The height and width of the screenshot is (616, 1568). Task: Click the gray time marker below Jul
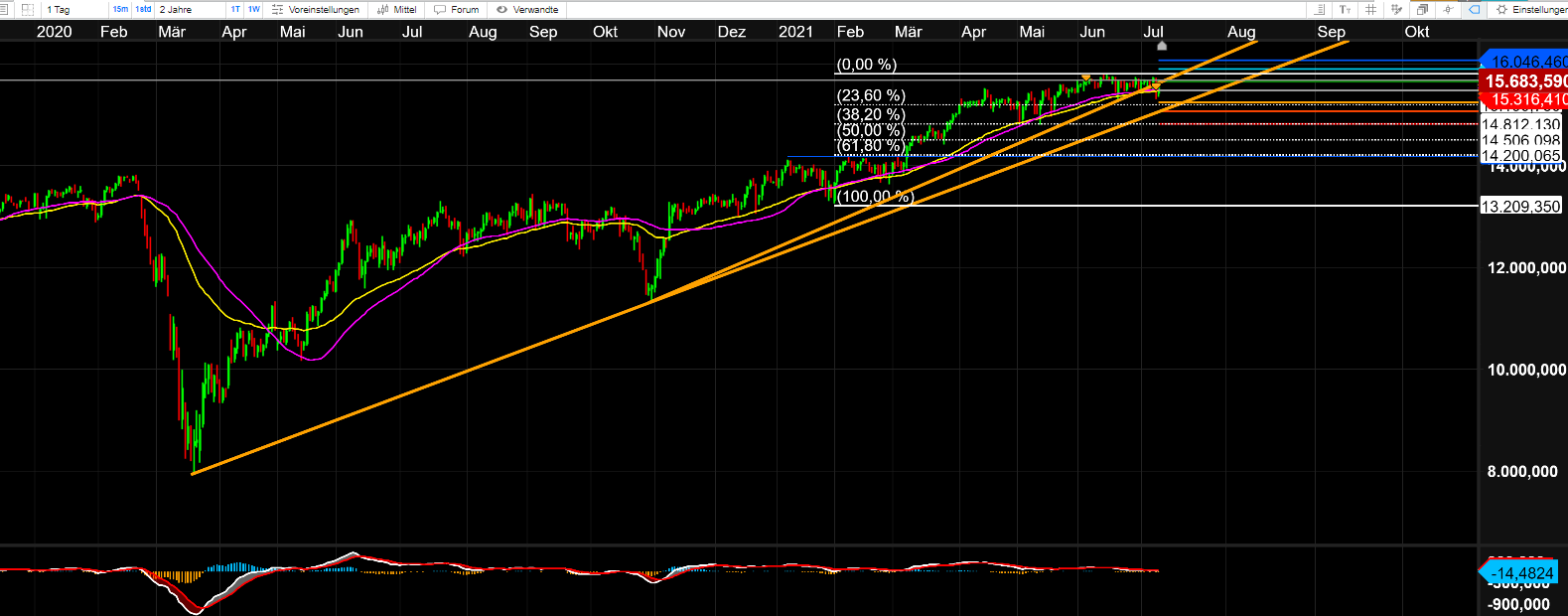click(x=1162, y=46)
